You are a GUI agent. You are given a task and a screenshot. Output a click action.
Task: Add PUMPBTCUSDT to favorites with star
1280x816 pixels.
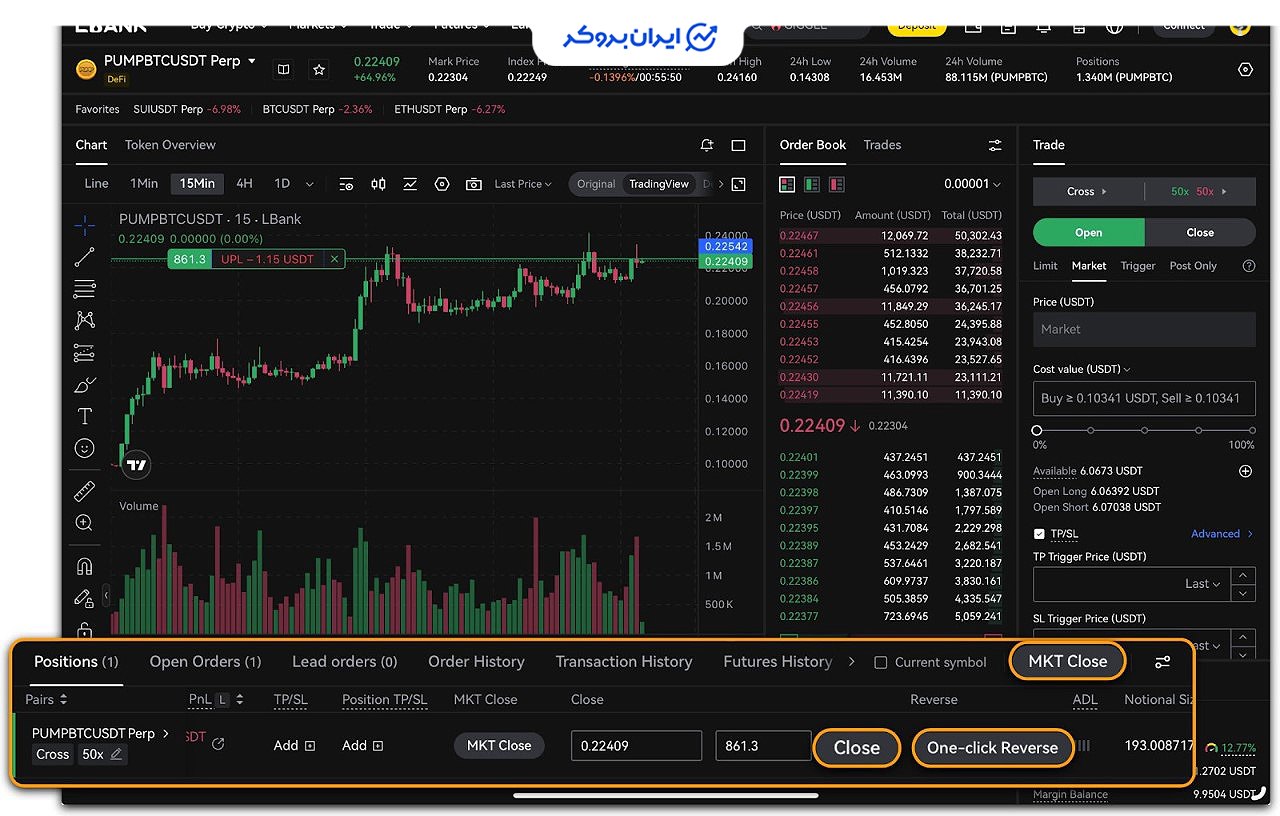pos(319,69)
